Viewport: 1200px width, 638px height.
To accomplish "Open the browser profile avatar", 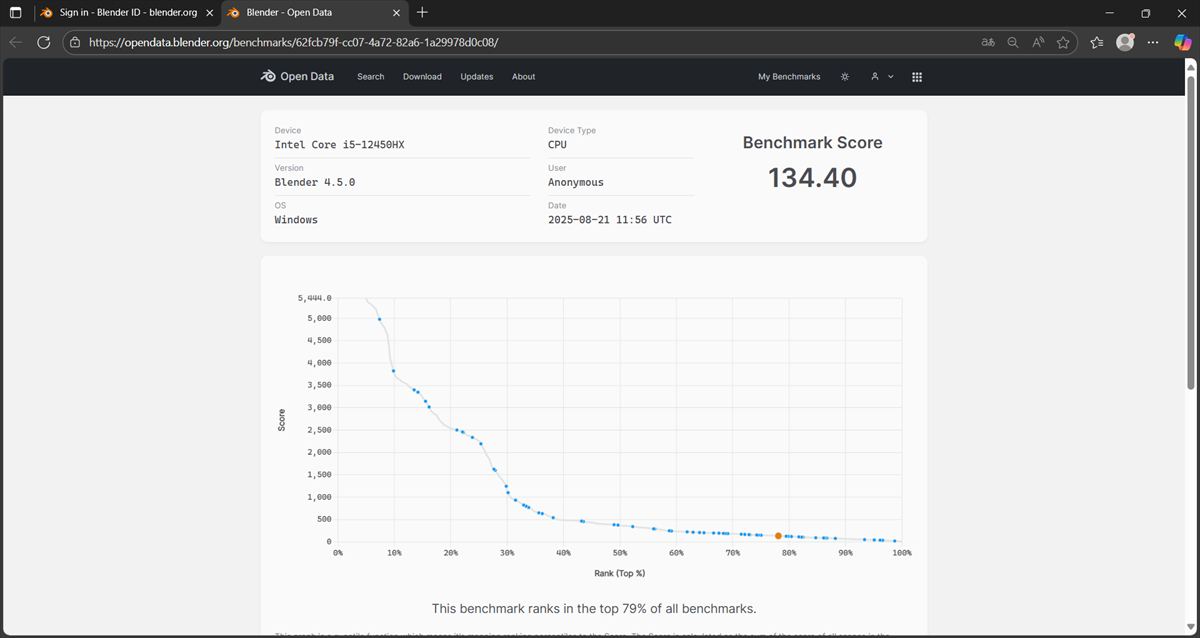I will (x=1125, y=42).
